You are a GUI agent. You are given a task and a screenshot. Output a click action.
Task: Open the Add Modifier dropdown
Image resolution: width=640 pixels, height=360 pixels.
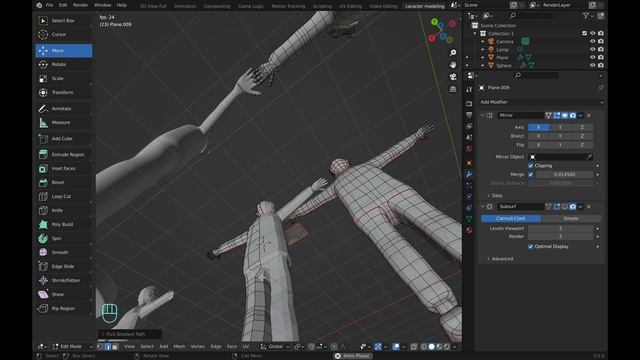pyautogui.click(x=542, y=102)
